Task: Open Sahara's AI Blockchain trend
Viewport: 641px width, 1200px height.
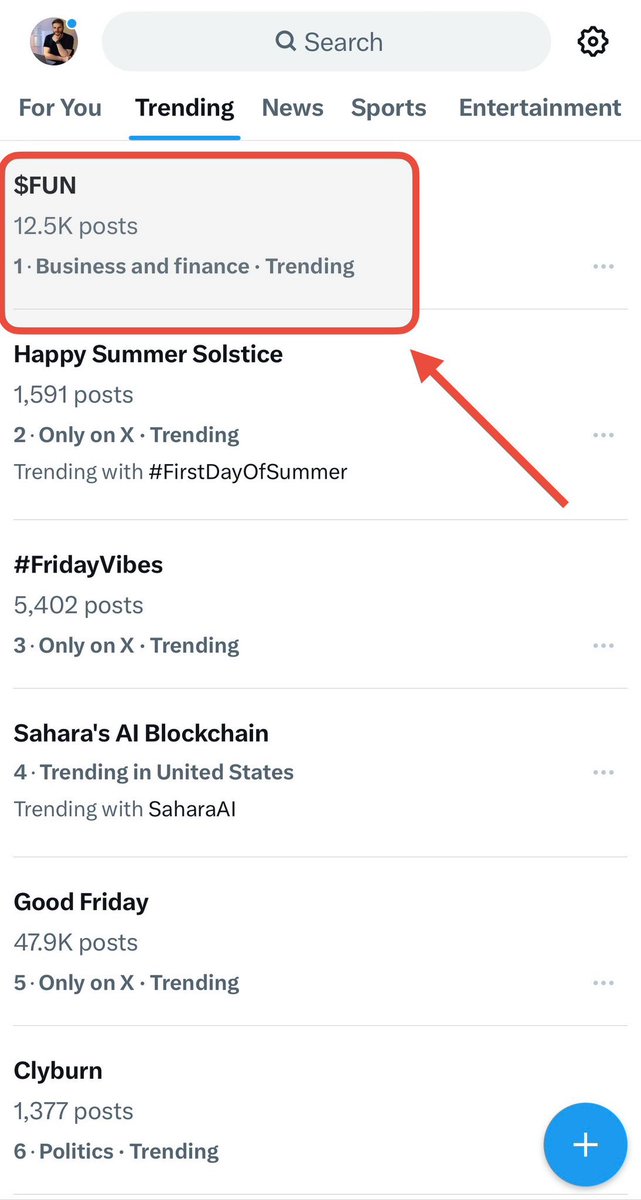Action: (141, 733)
